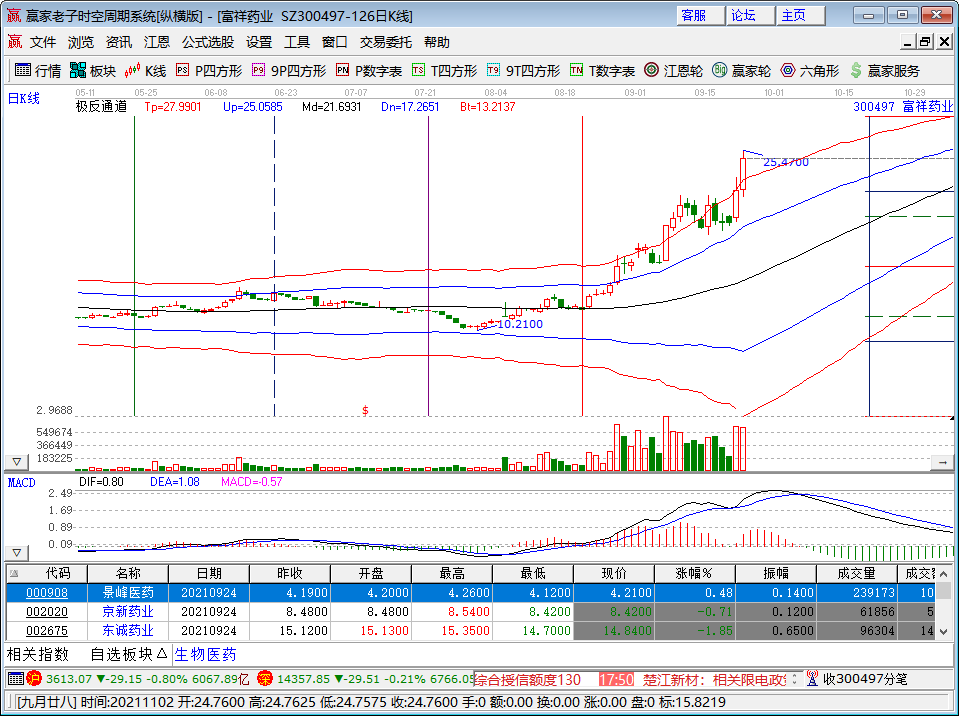Switch to the 自选板块 tab
959x716 pixels.
(x=128, y=654)
